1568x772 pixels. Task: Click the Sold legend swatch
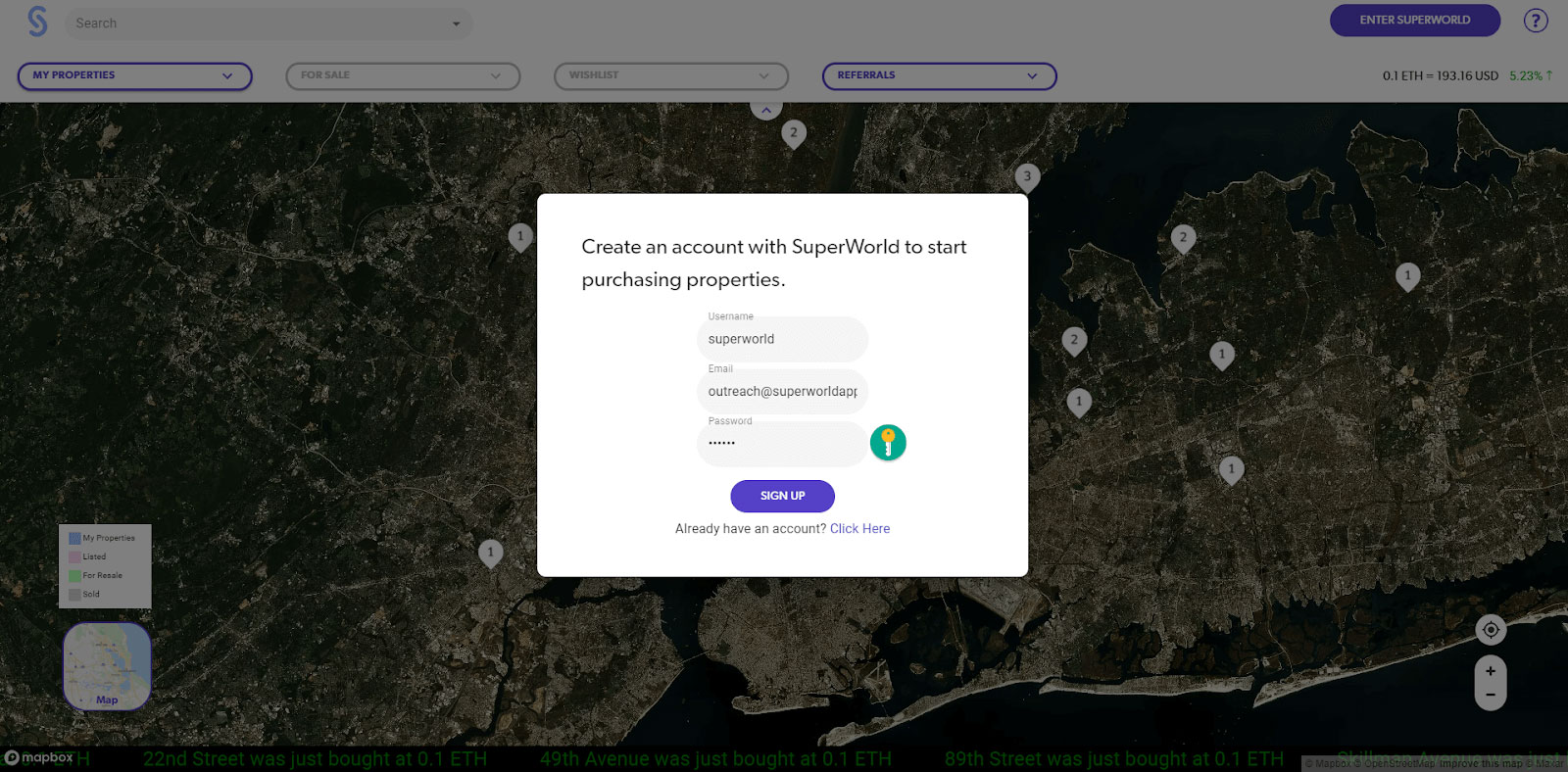74,594
